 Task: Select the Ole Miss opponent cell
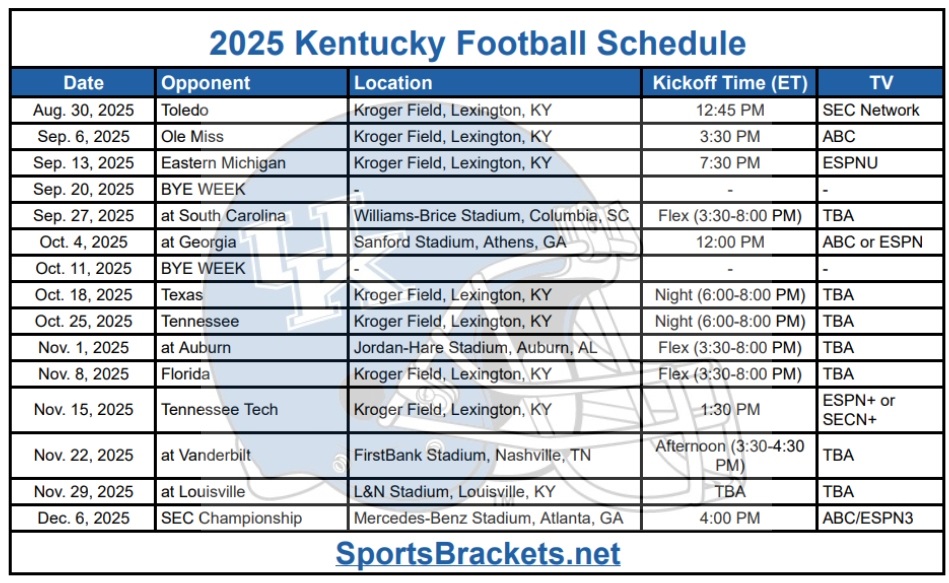coord(252,137)
